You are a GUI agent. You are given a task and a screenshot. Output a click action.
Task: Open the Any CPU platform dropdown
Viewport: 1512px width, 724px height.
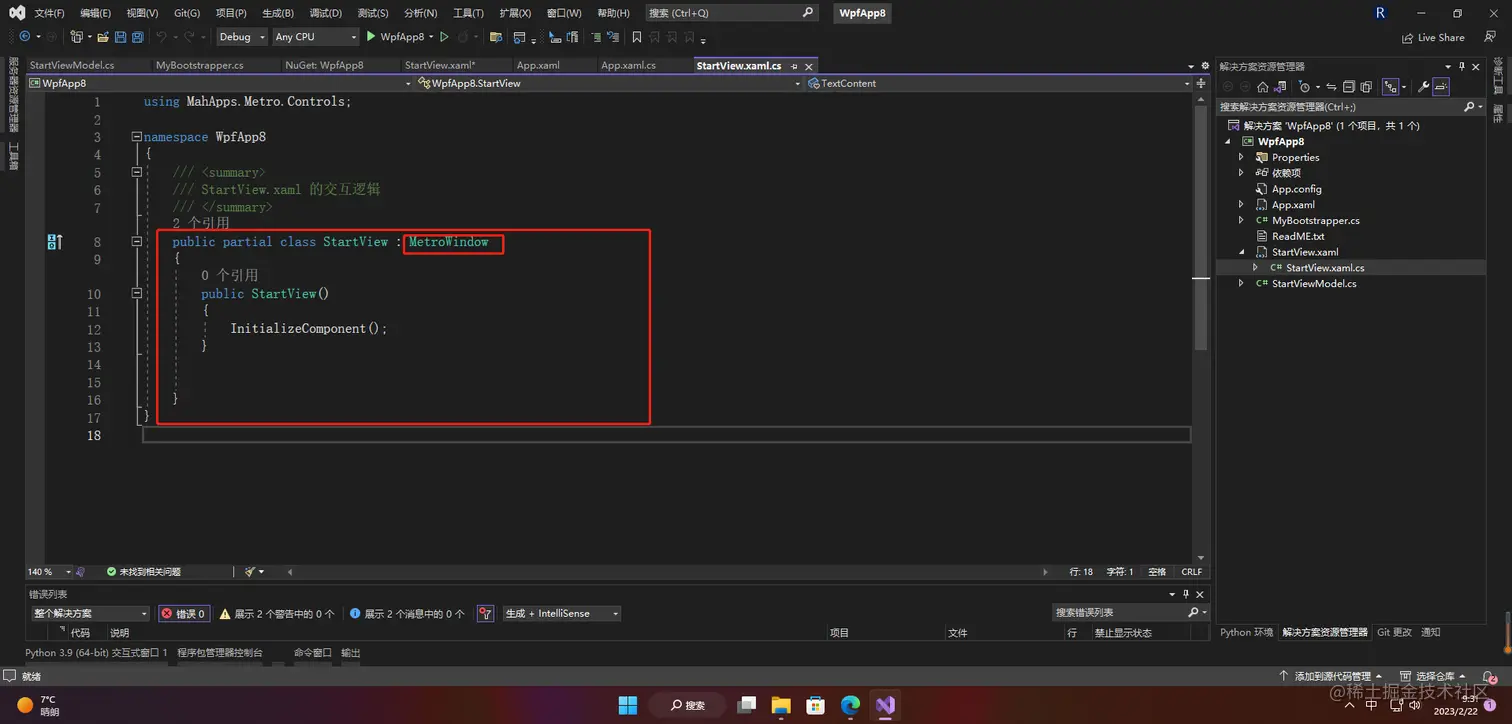(x=315, y=37)
